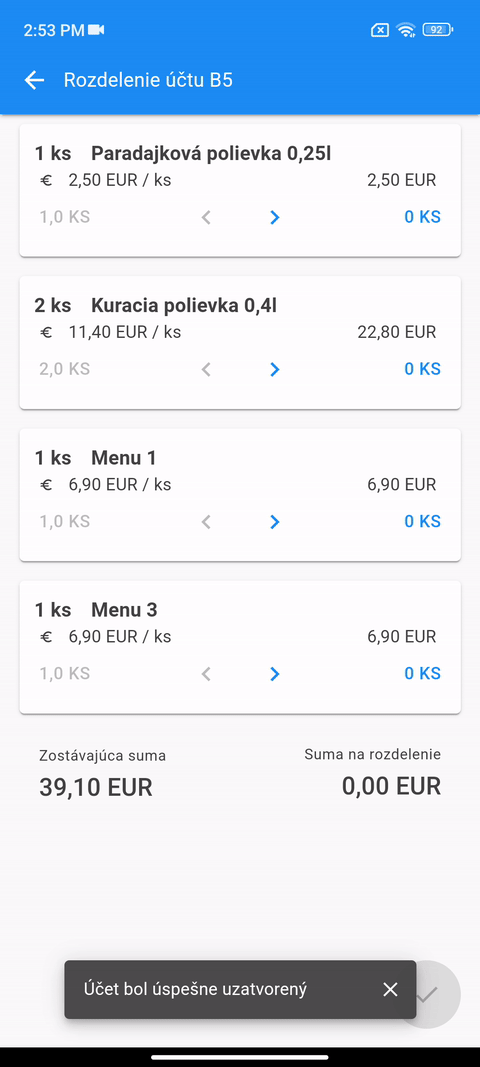The height and width of the screenshot is (1067, 480).
Task: Confirm split with the checkmark floating button
Action: tap(427, 994)
